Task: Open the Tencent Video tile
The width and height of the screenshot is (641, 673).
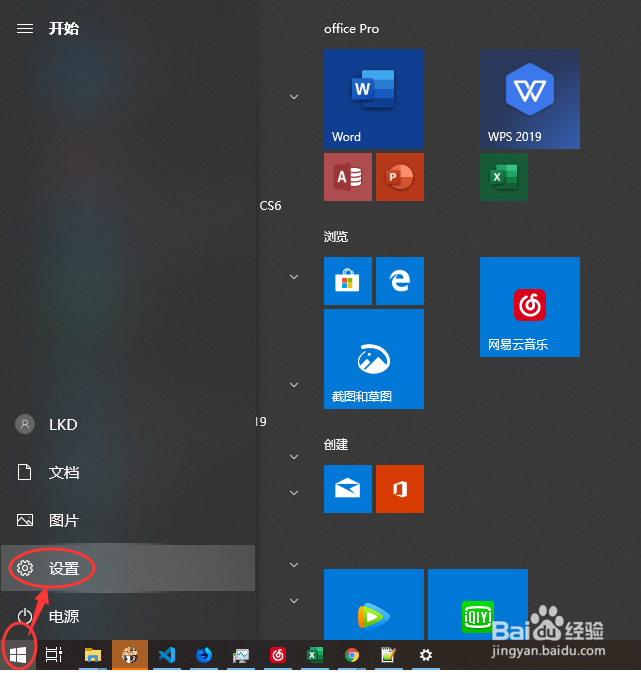Action: click(x=374, y=604)
